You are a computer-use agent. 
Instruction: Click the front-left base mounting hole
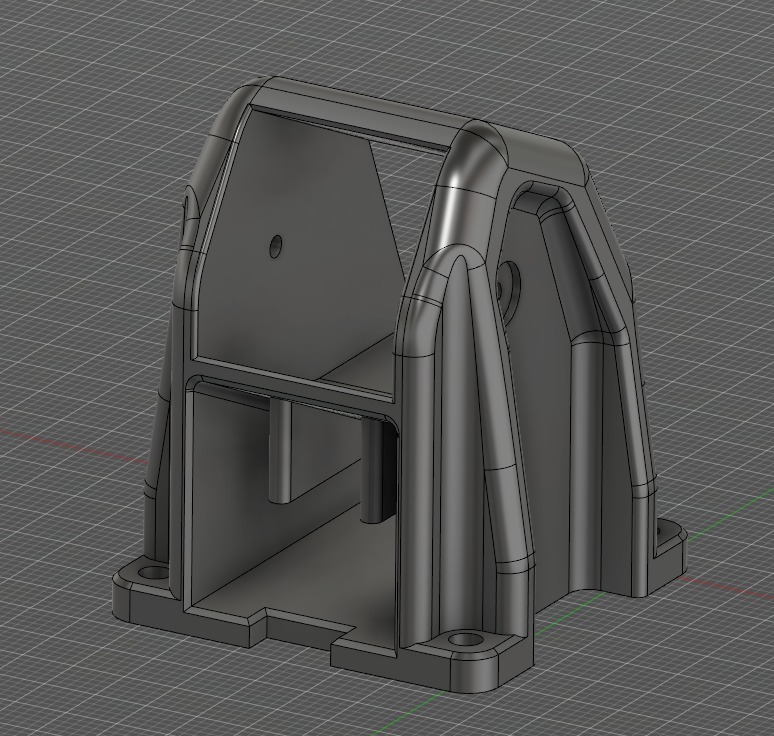(x=152, y=572)
